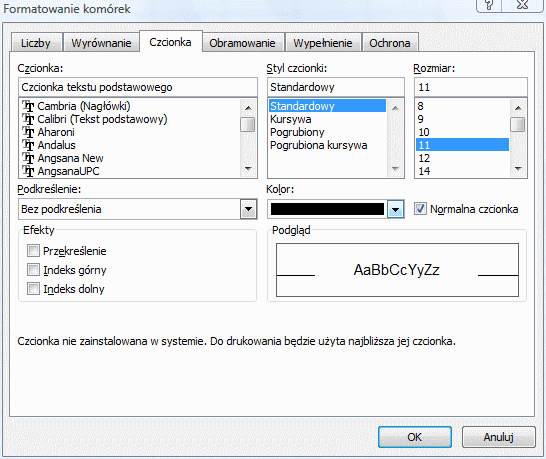Viewport: 546px width, 459px height.
Task: Click the black Kolor swatch
Action: (x=327, y=209)
